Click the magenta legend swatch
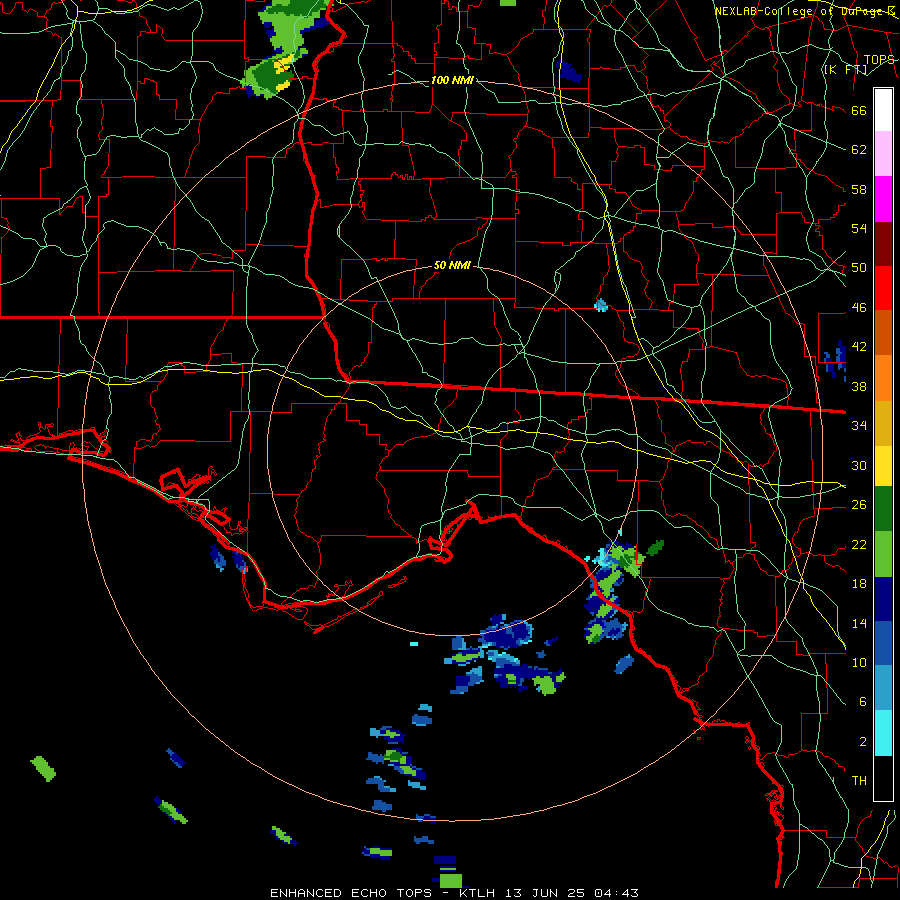The width and height of the screenshot is (900, 900). coord(883,199)
